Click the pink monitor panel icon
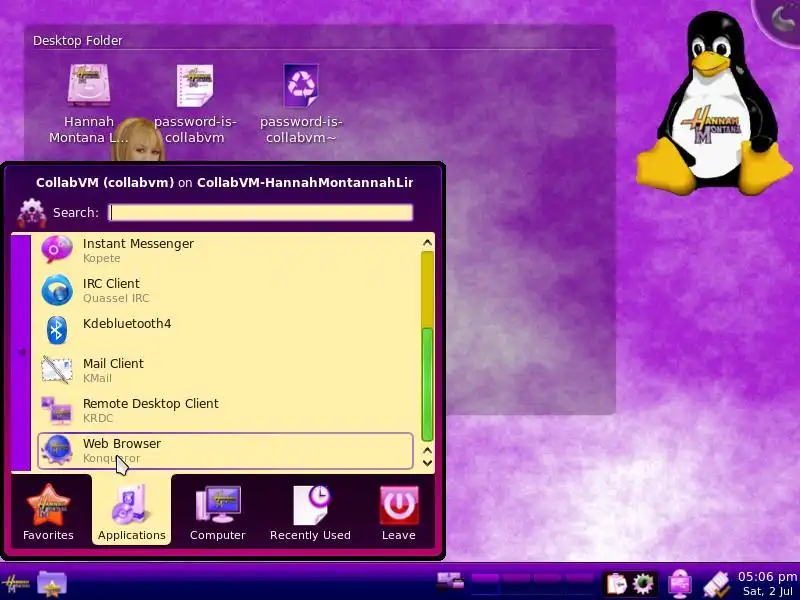Screen dimensions: 800x600 click(680, 584)
